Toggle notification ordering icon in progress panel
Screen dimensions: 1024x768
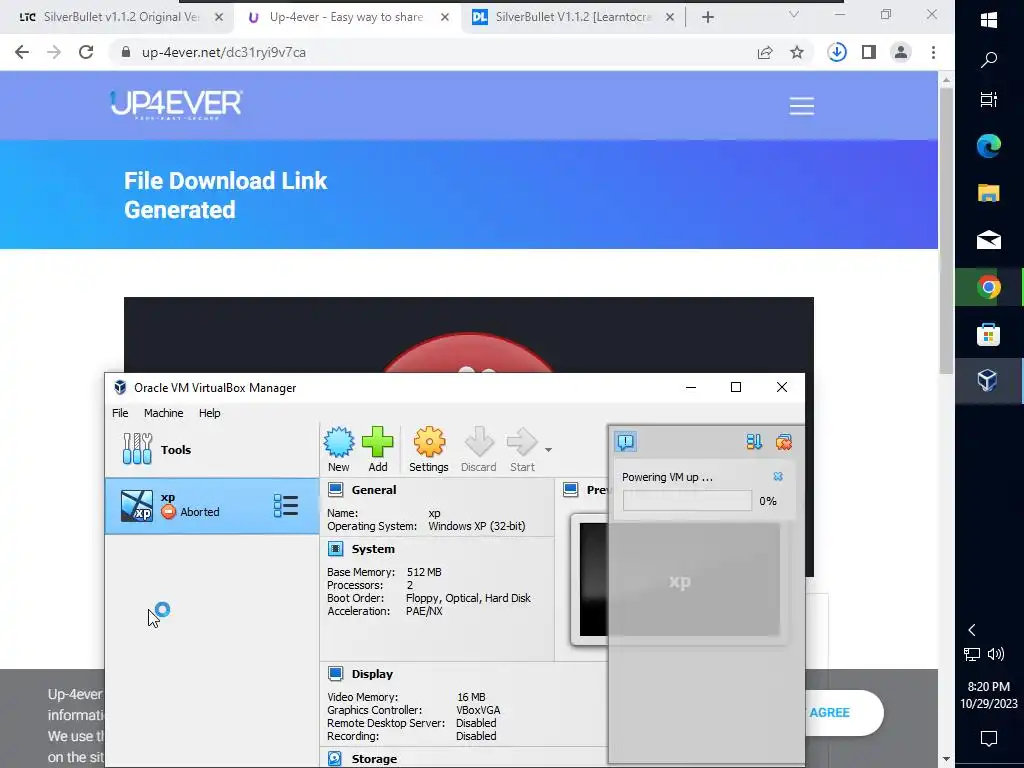point(754,442)
